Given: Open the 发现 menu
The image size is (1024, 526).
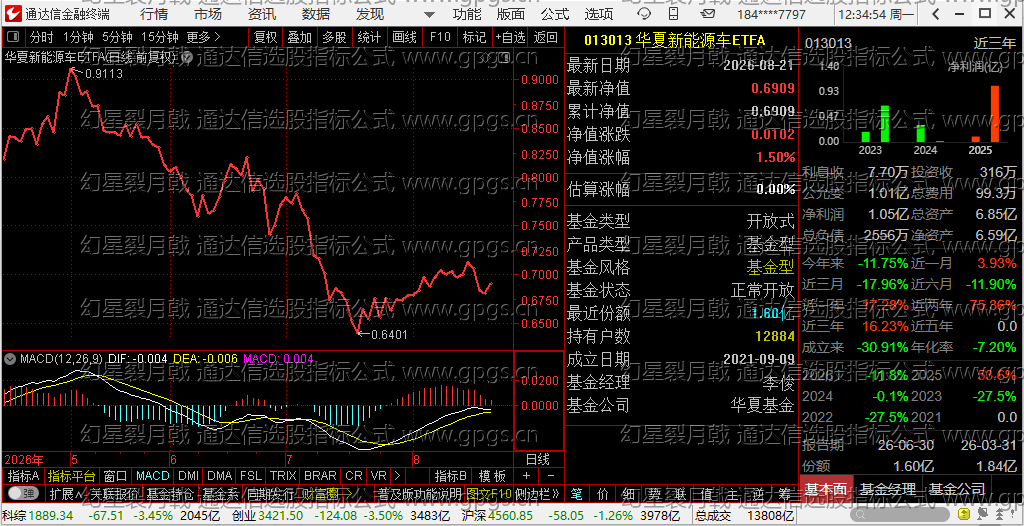Looking at the screenshot, I should click(x=370, y=14).
